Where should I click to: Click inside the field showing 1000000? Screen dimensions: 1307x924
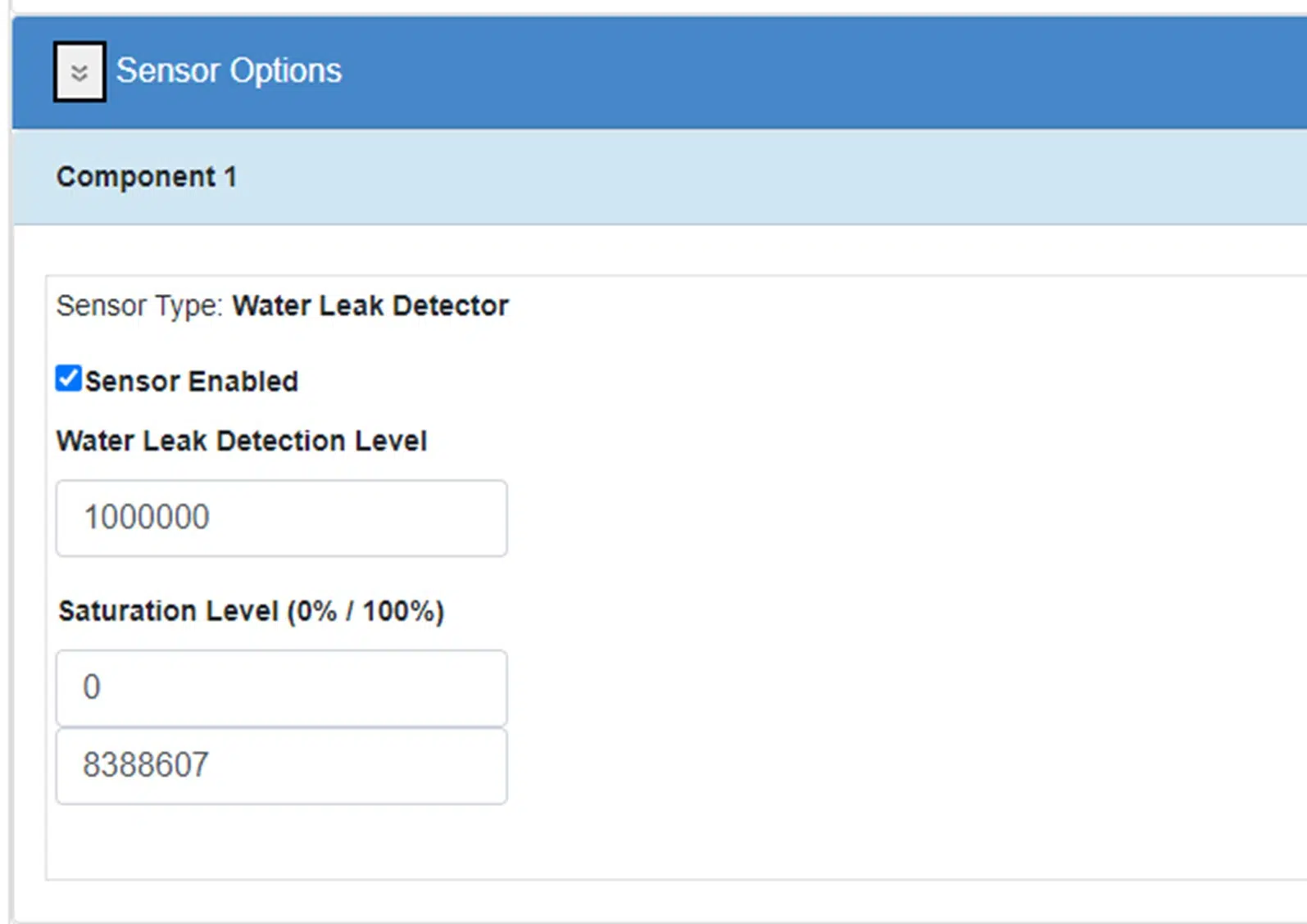click(282, 519)
